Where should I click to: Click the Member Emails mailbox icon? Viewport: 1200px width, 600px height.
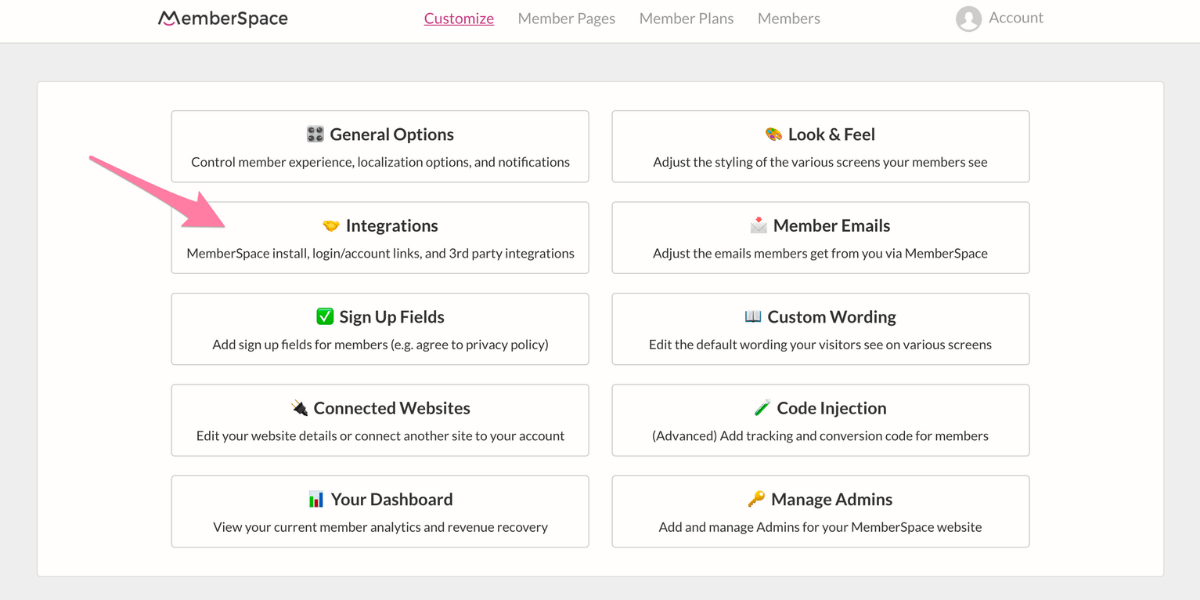coord(758,225)
